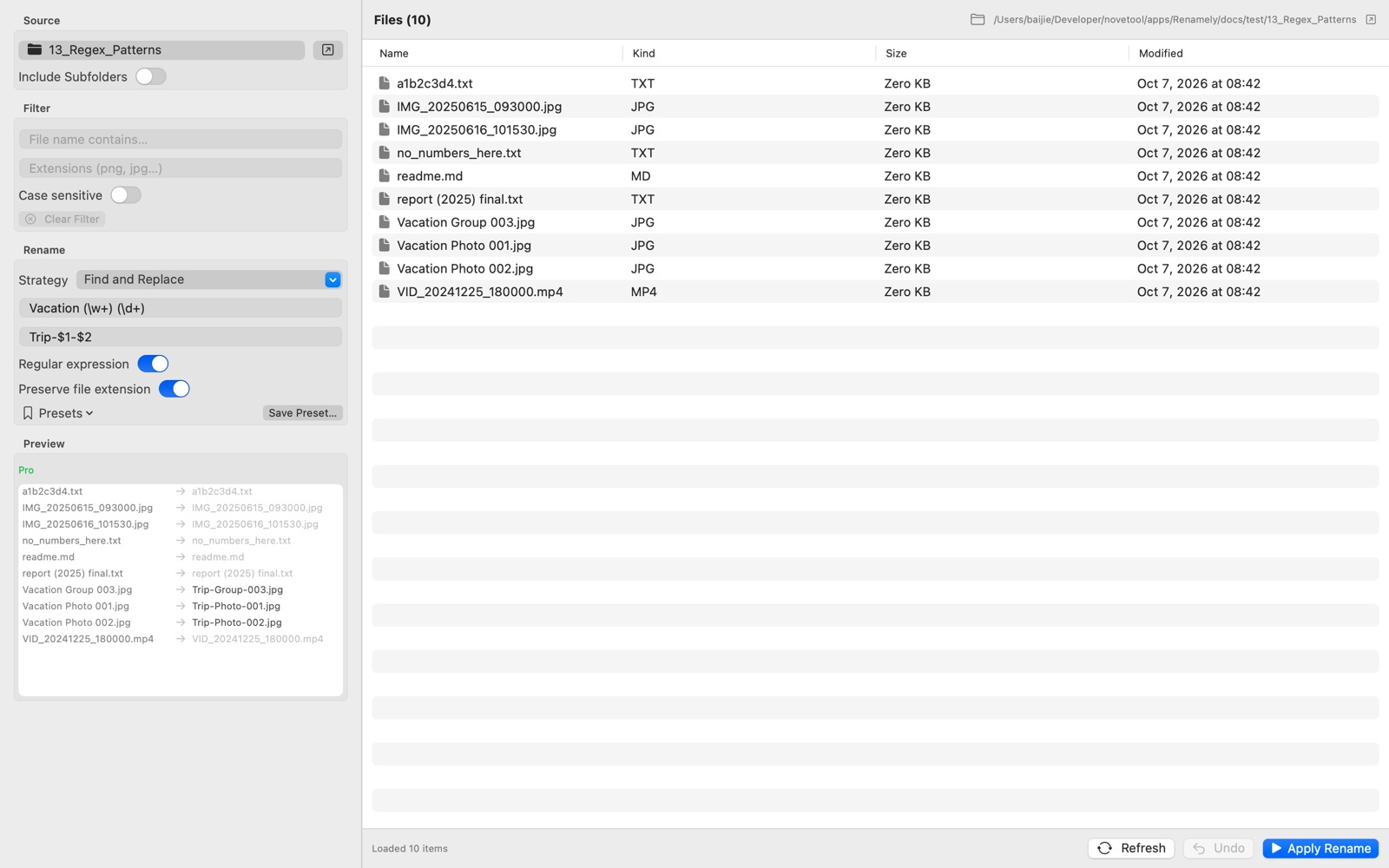Click the Loaded 10 items status text
The image size is (1389, 868).
click(410, 848)
